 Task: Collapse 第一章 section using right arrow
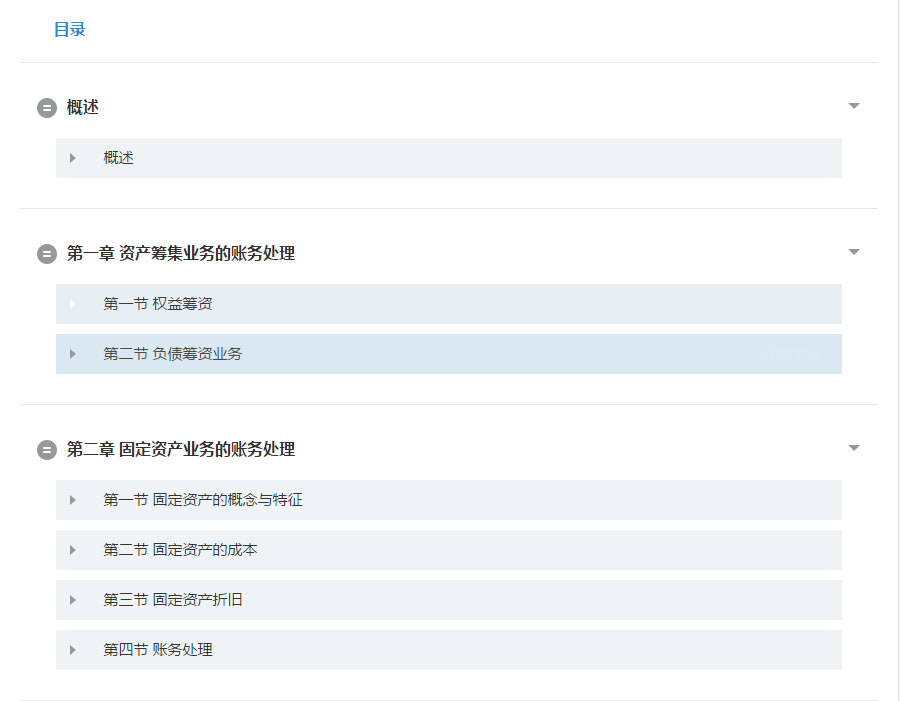[x=853, y=252]
